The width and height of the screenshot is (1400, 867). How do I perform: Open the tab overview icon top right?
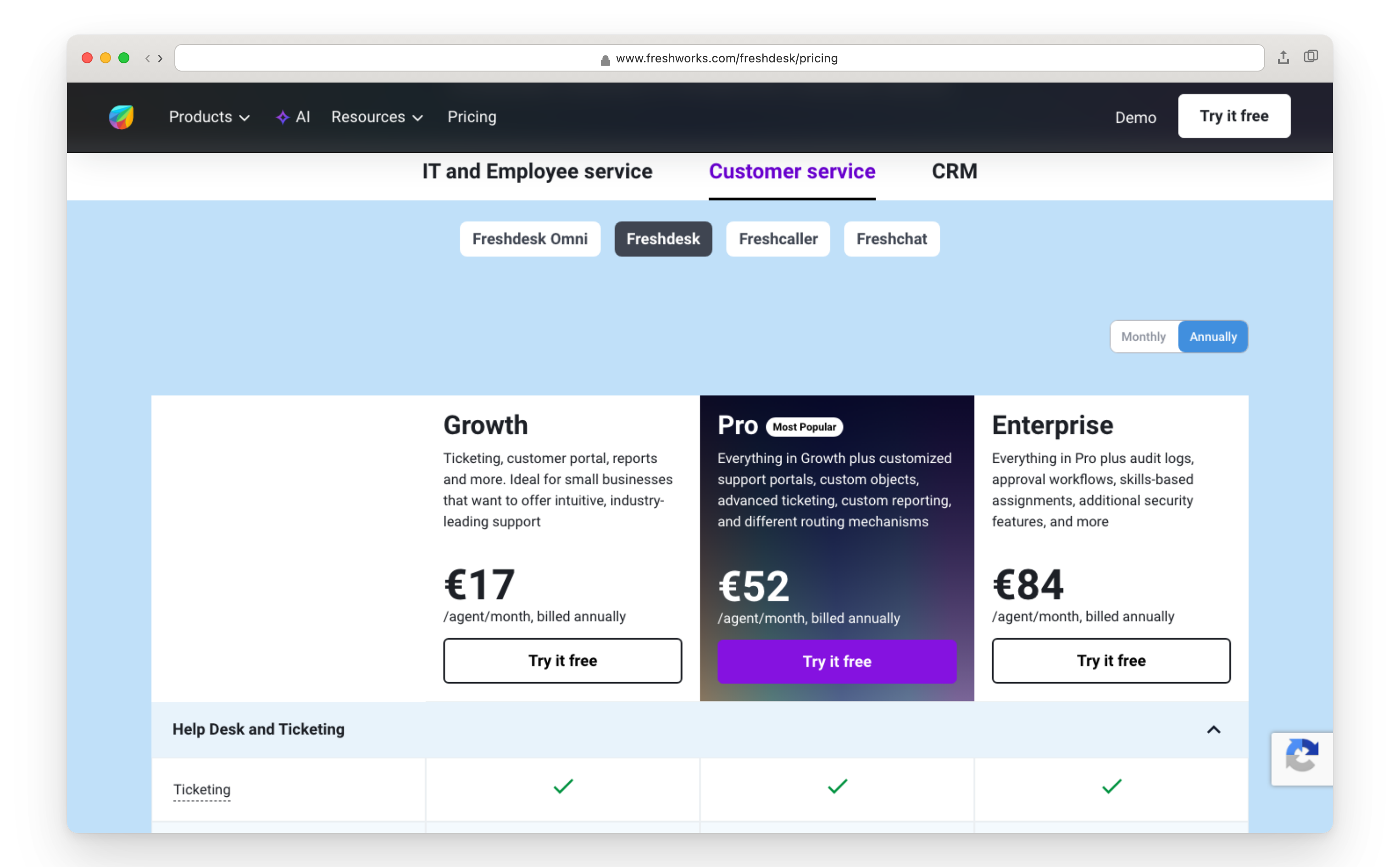(1311, 56)
